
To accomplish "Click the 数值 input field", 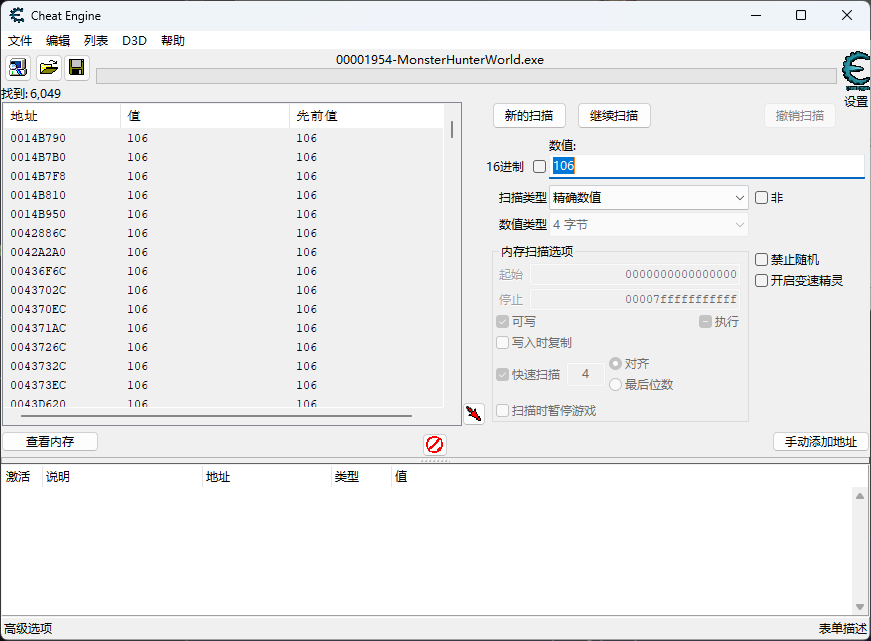I will 706,166.
